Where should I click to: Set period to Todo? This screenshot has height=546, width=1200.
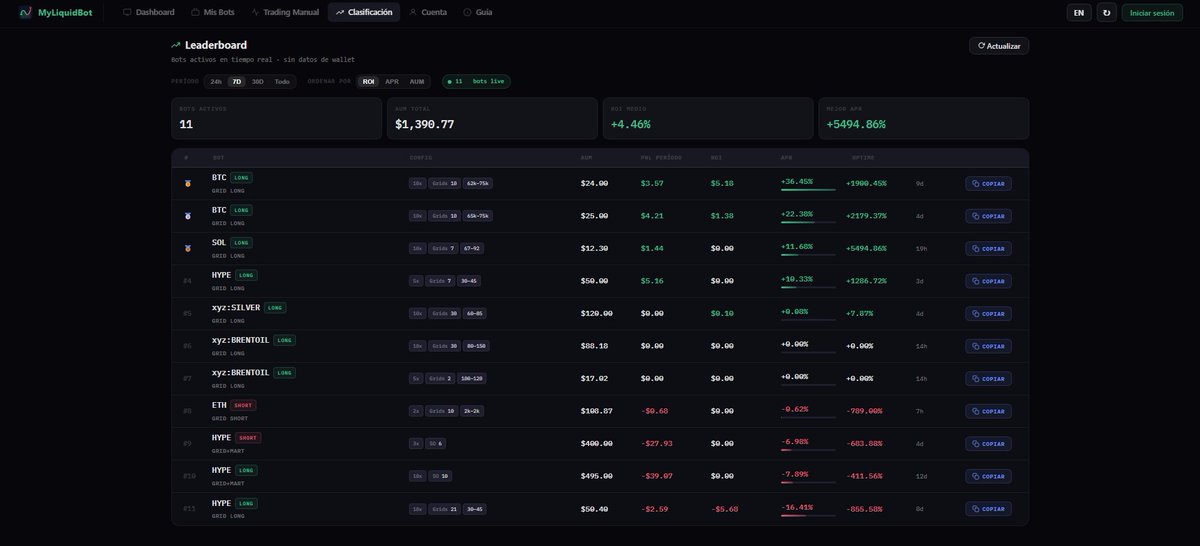click(x=282, y=82)
